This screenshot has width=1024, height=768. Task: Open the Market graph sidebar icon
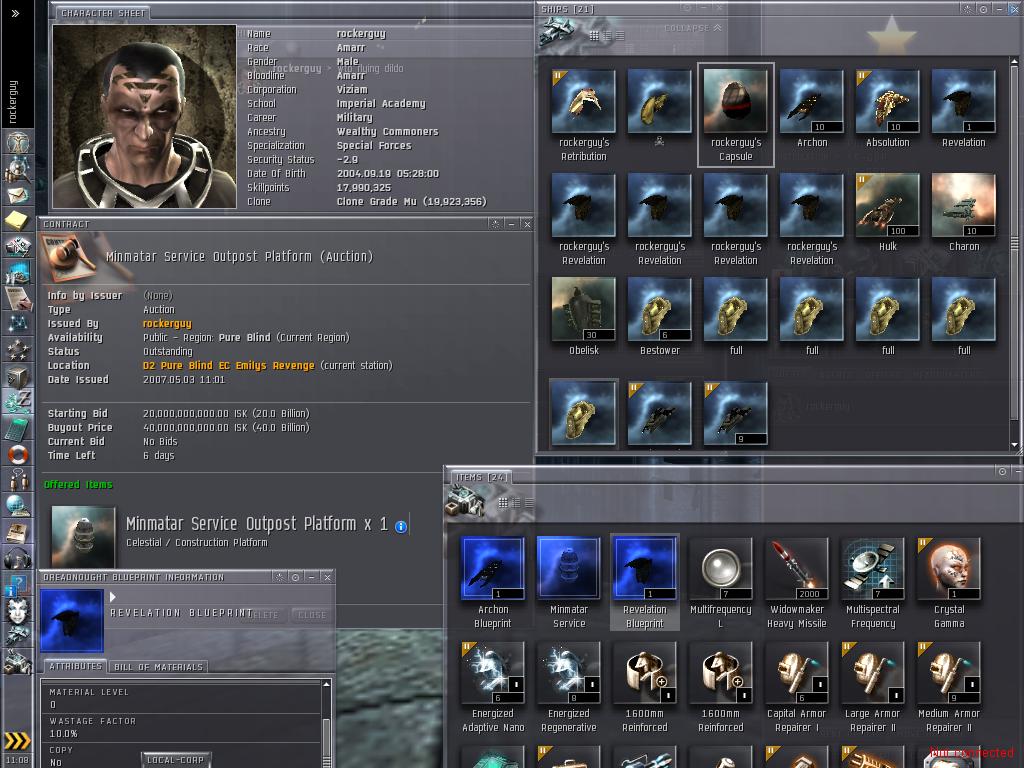click(x=18, y=272)
